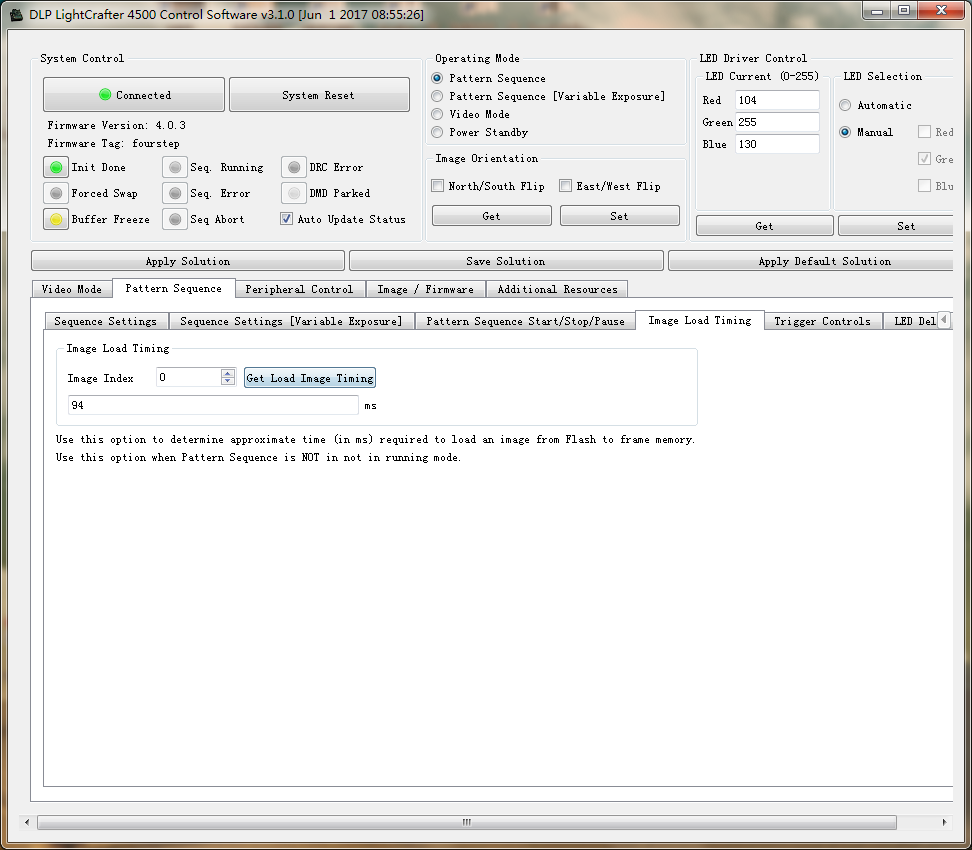Image resolution: width=972 pixels, height=850 pixels.
Task: Switch to the Pattern Sequence tab
Action: point(174,288)
